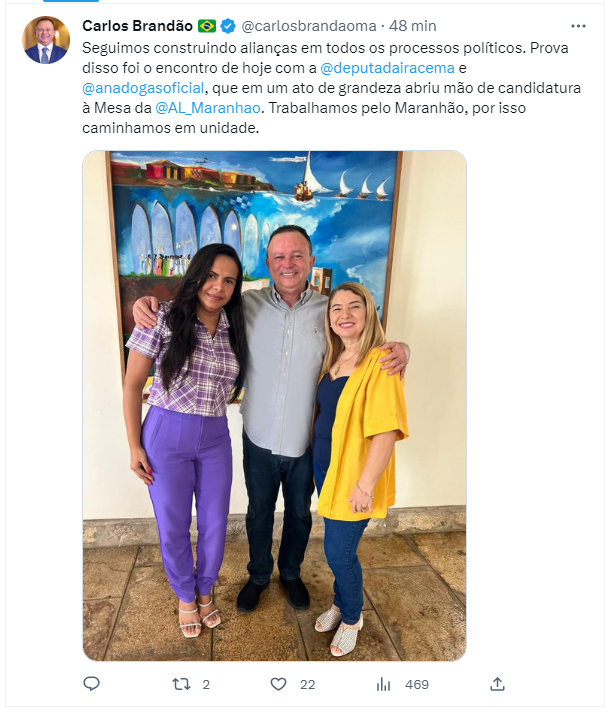
Task: Retweet this post via the arrows icon
Action: tap(182, 685)
